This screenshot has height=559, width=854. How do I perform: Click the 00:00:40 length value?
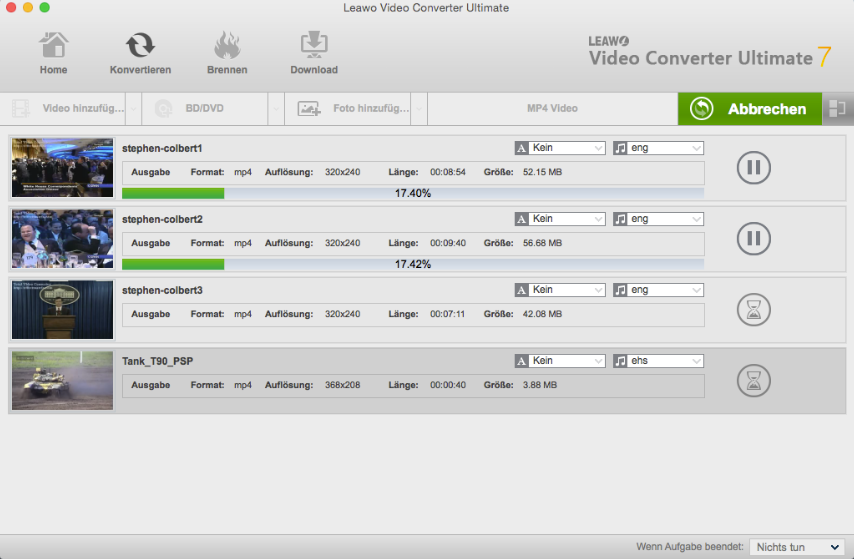(x=448, y=385)
